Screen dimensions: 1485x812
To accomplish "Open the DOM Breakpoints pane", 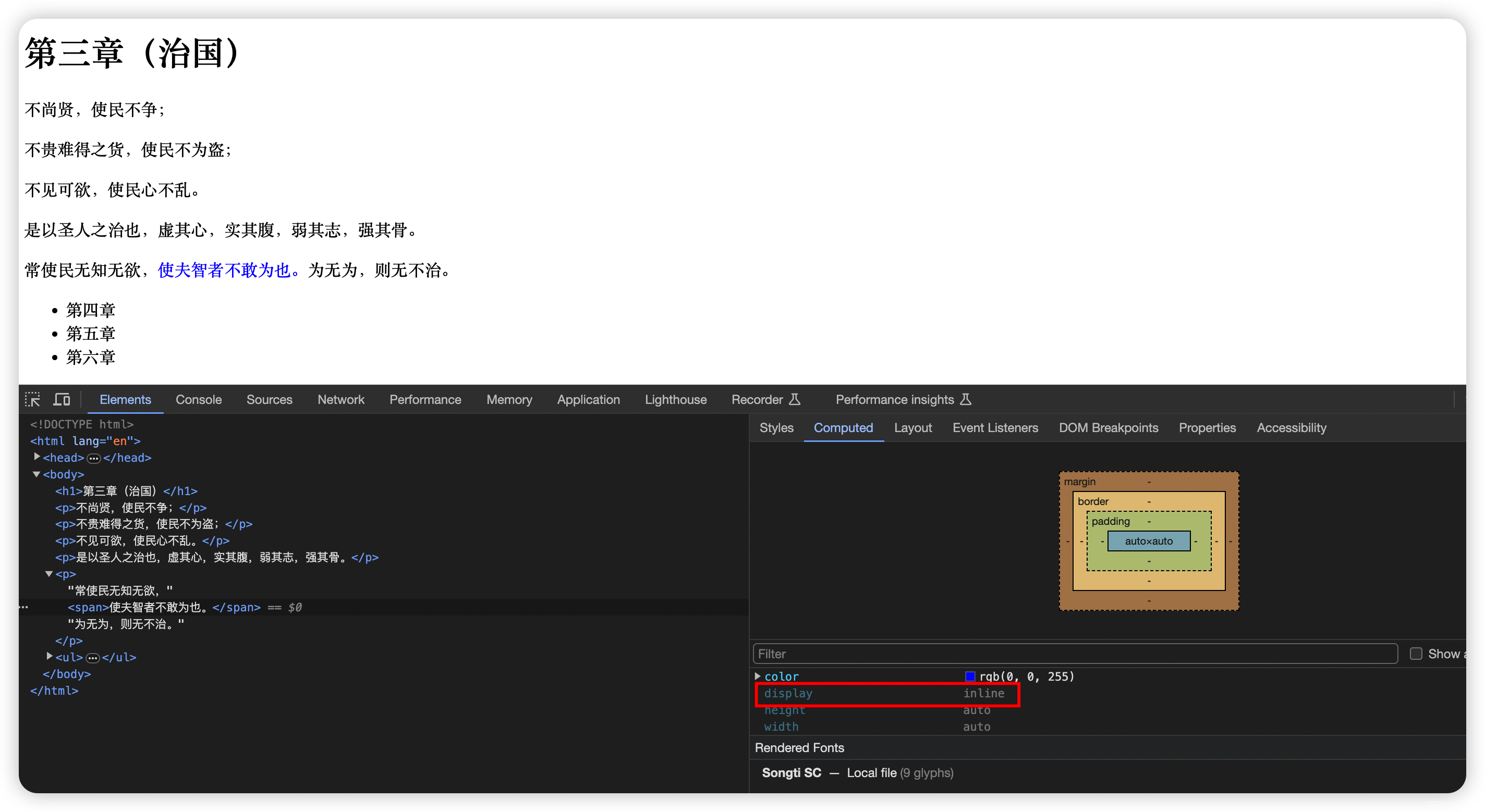I will tap(1108, 427).
